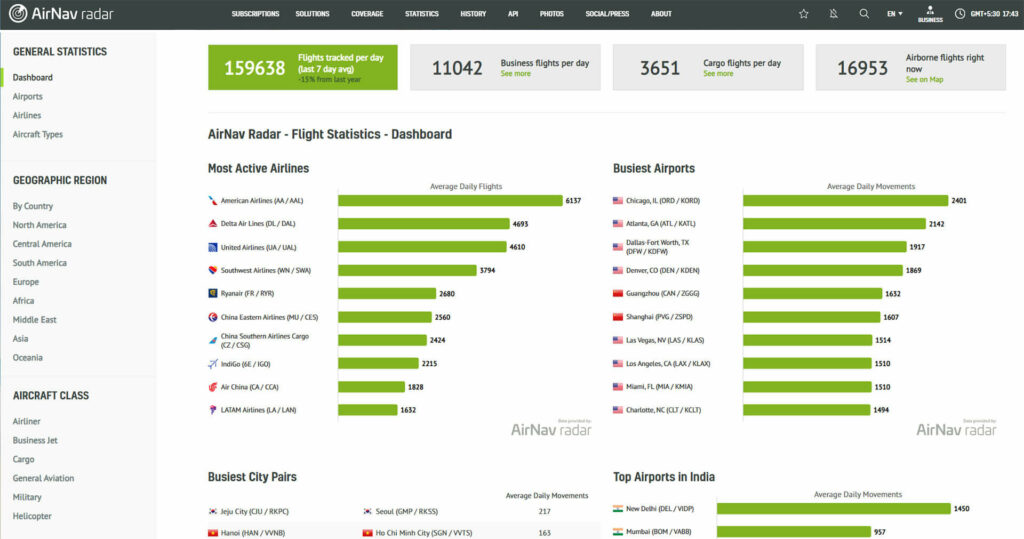This screenshot has width=1024, height=539.
Task: Click the muted notifications bell icon
Action: pyautogui.click(x=833, y=14)
